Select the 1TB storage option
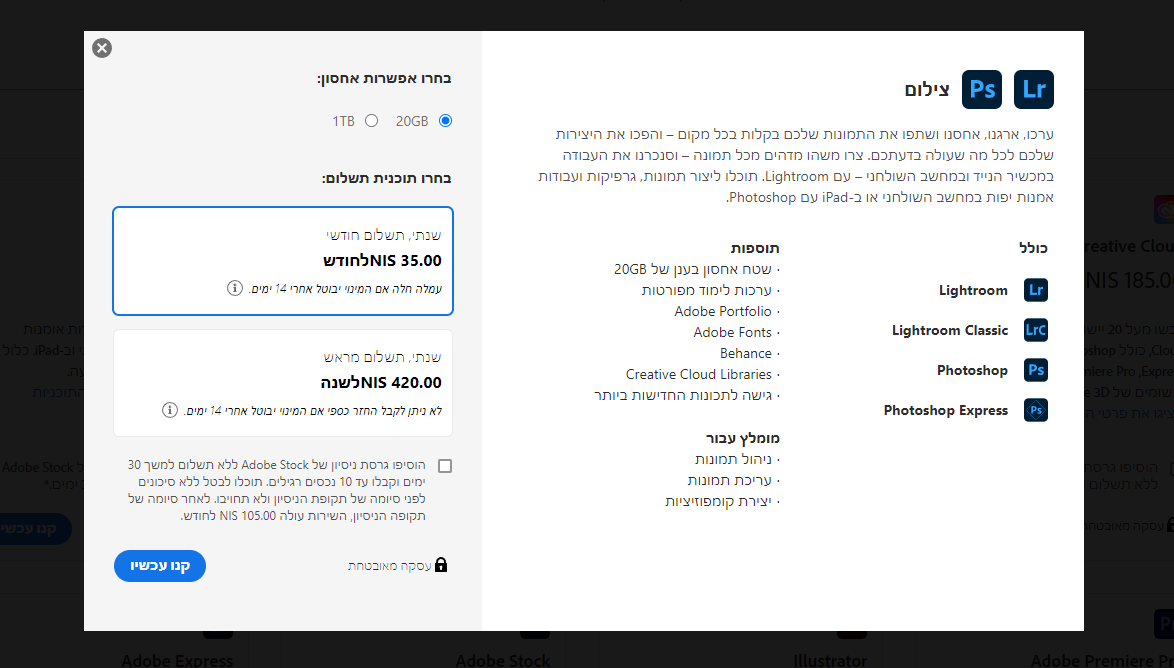 (x=371, y=121)
